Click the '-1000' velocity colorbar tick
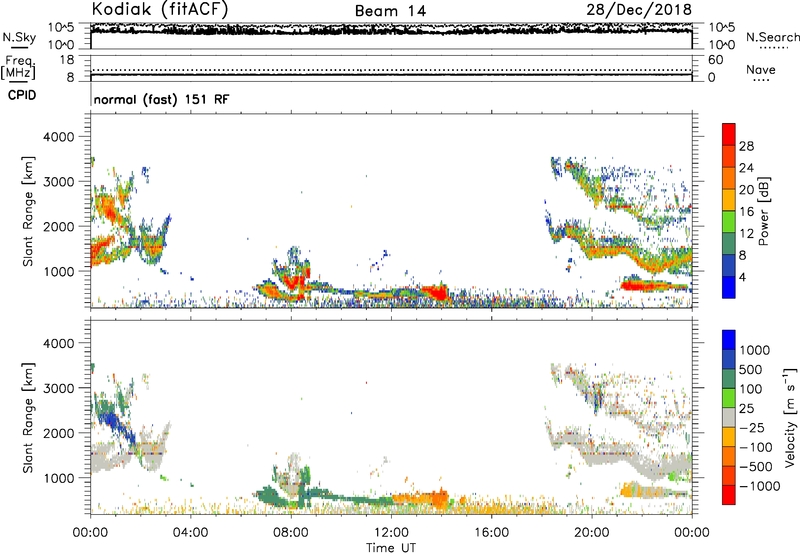This screenshot has width=800, height=554. (x=760, y=486)
